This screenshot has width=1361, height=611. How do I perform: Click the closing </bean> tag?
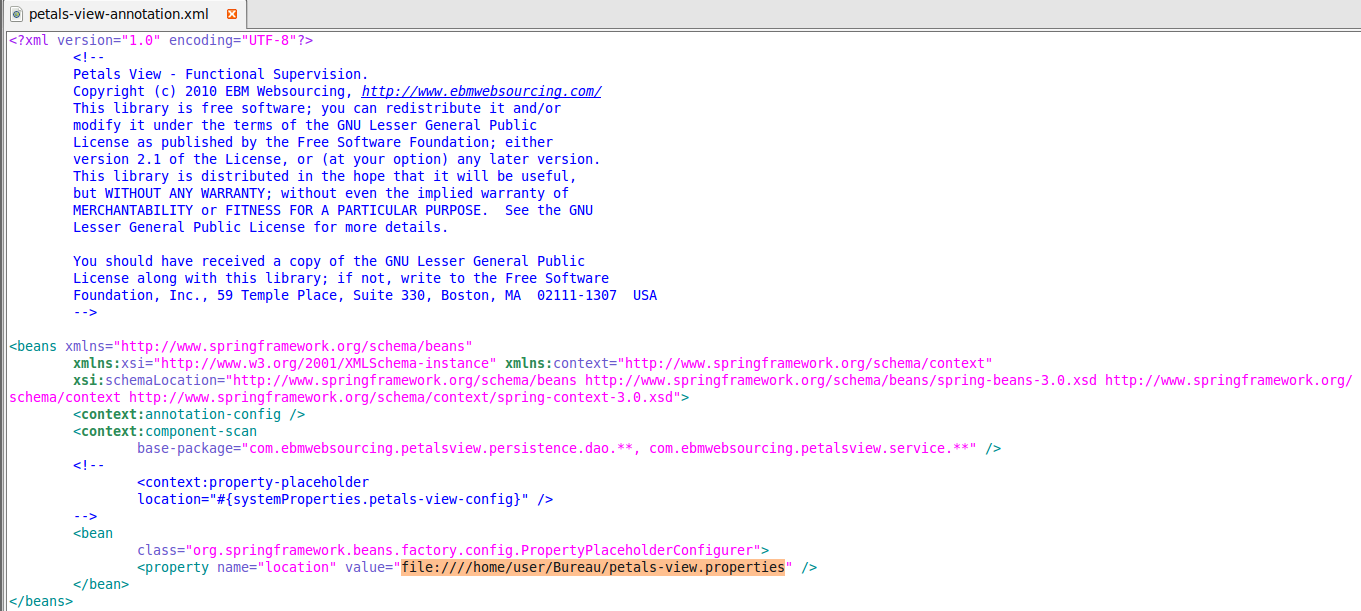(x=101, y=584)
